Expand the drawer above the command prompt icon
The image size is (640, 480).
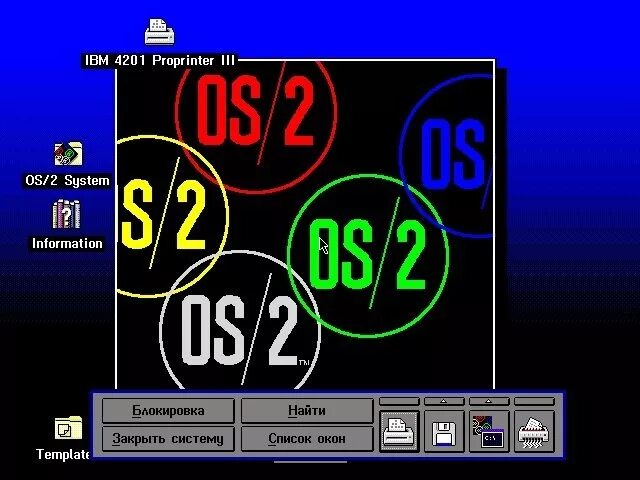point(489,402)
